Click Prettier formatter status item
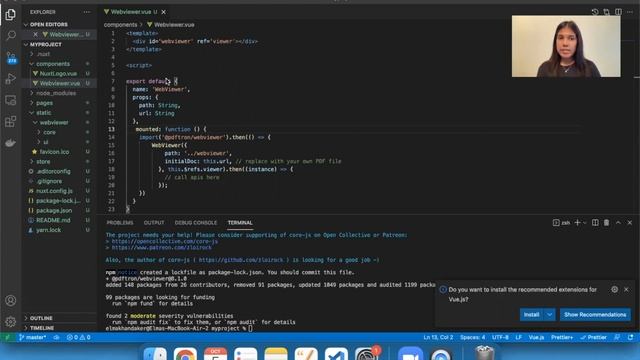The width and height of the screenshot is (640, 360). coord(593,338)
